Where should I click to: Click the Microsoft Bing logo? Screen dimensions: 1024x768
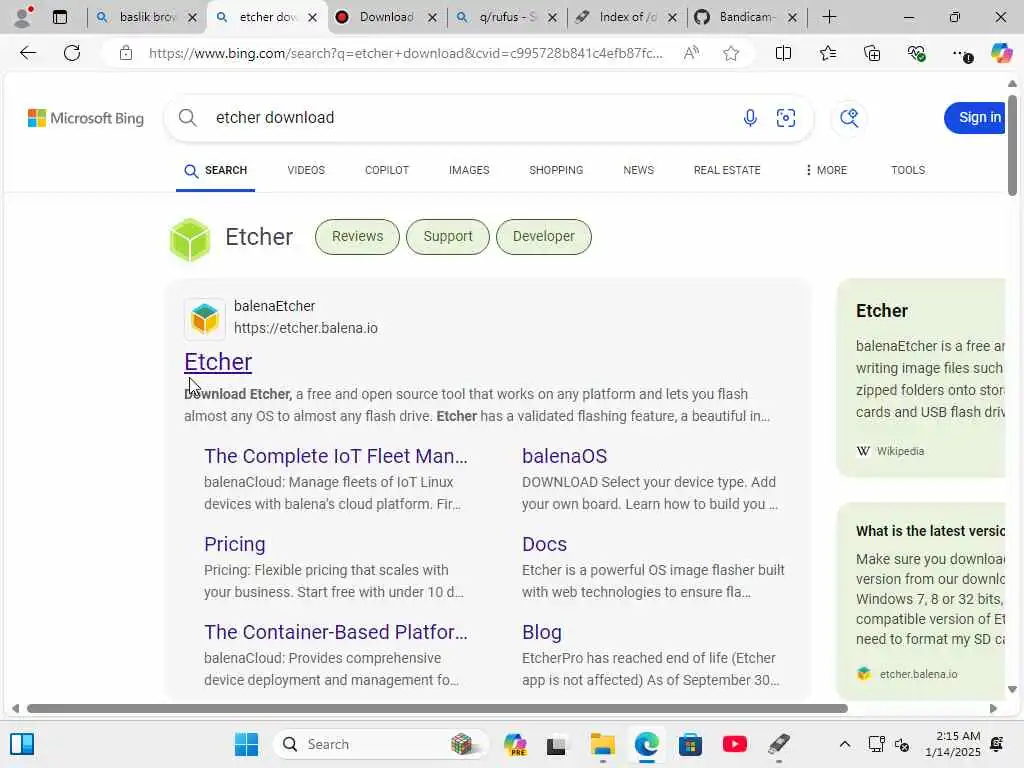click(x=86, y=118)
